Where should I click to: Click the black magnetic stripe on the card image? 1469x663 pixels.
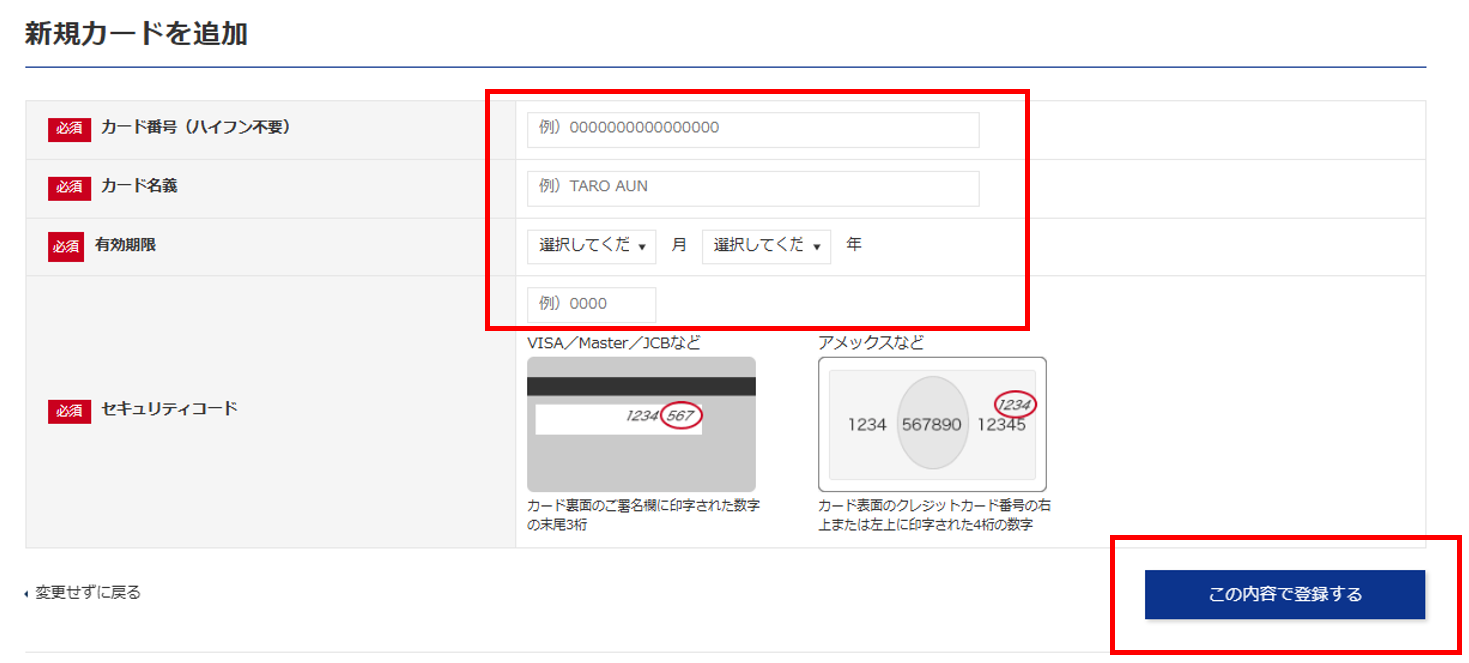pyautogui.click(x=641, y=386)
